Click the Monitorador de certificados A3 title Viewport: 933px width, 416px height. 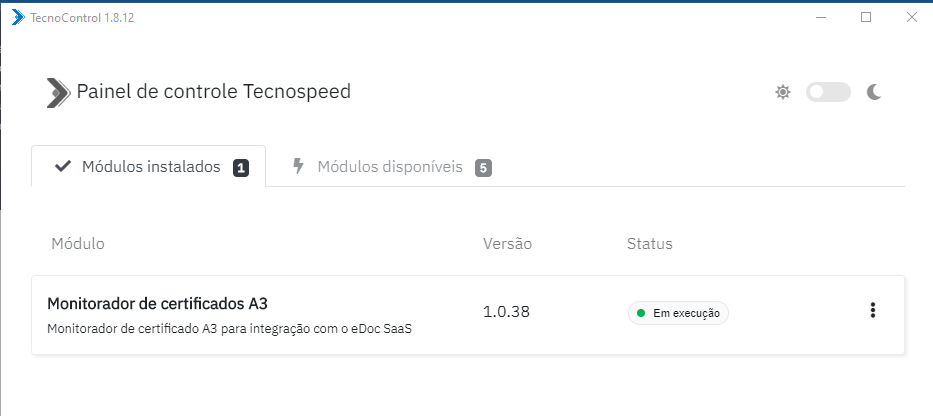pos(157,304)
